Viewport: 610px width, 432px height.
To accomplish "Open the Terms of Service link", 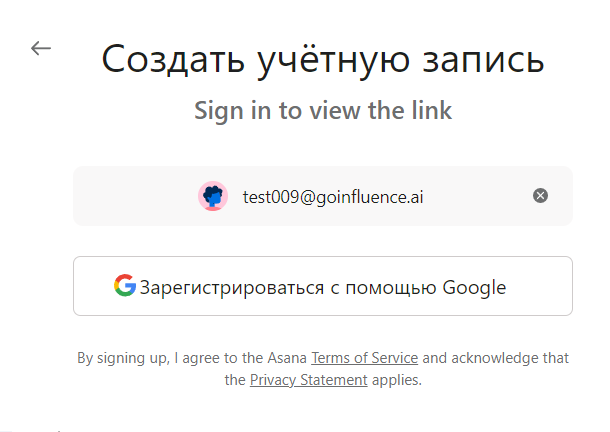I will [364, 358].
